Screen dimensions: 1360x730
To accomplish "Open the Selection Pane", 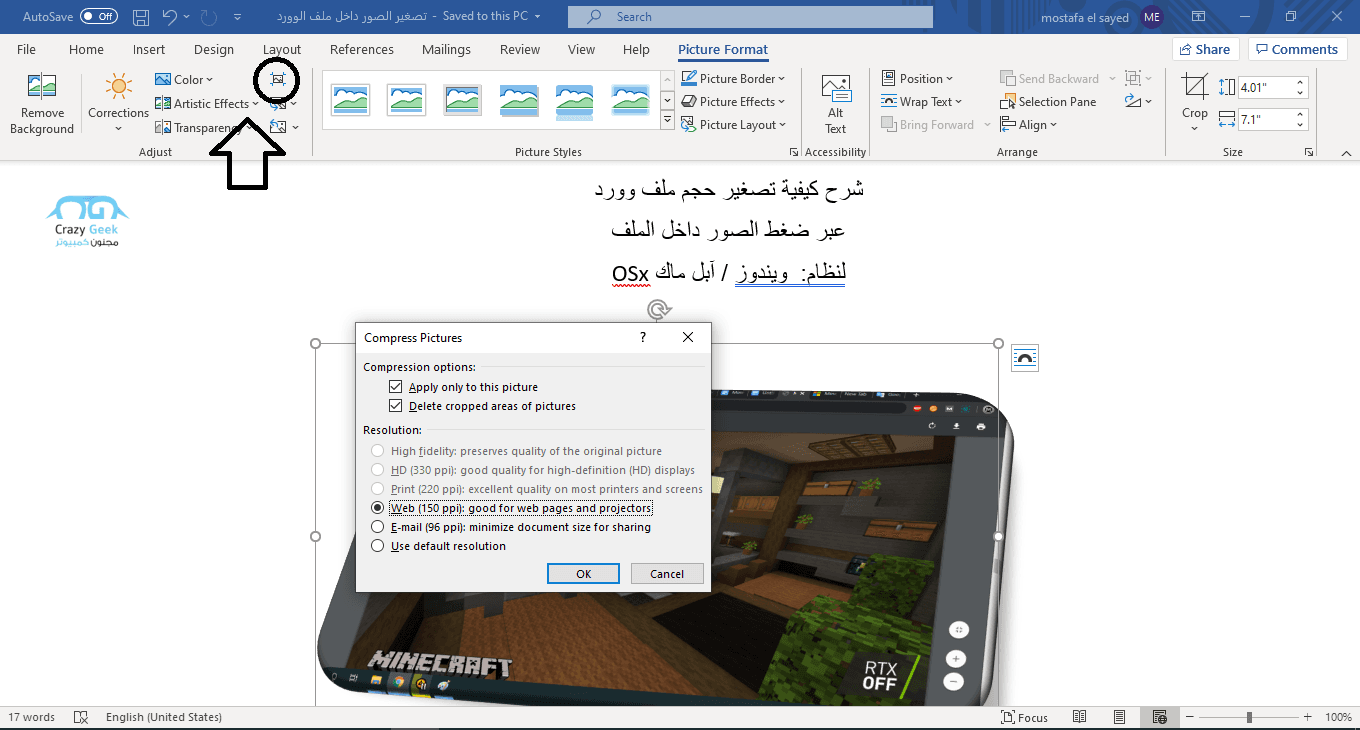I will [1048, 102].
